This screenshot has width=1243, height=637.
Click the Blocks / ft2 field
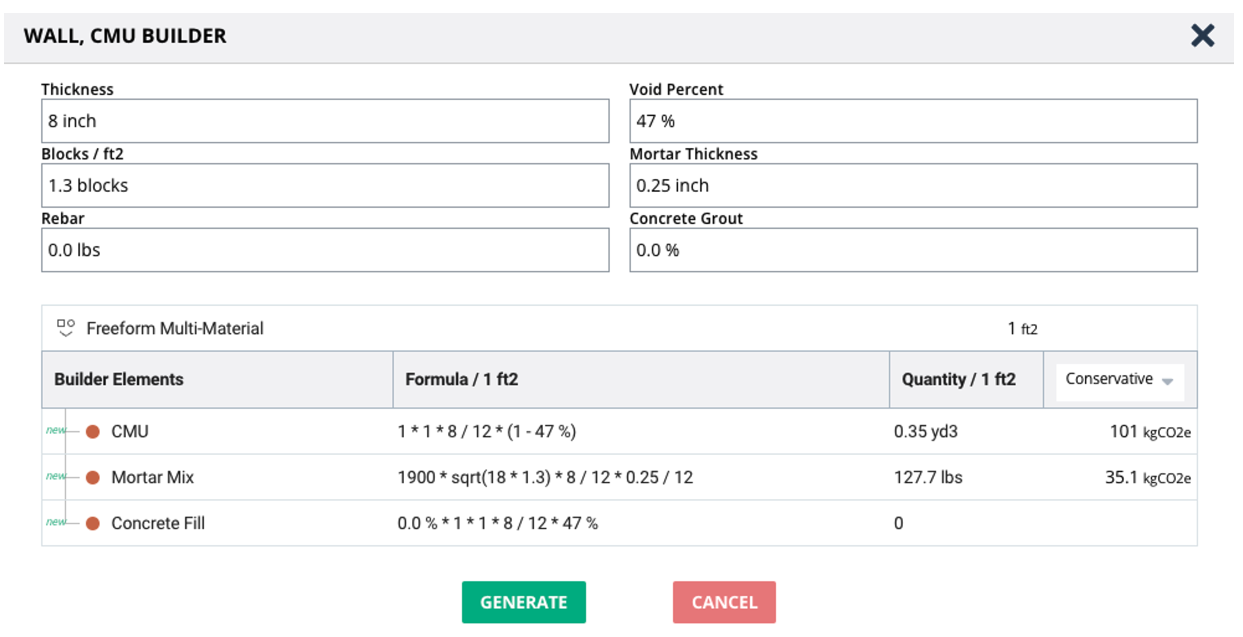(324, 185)
